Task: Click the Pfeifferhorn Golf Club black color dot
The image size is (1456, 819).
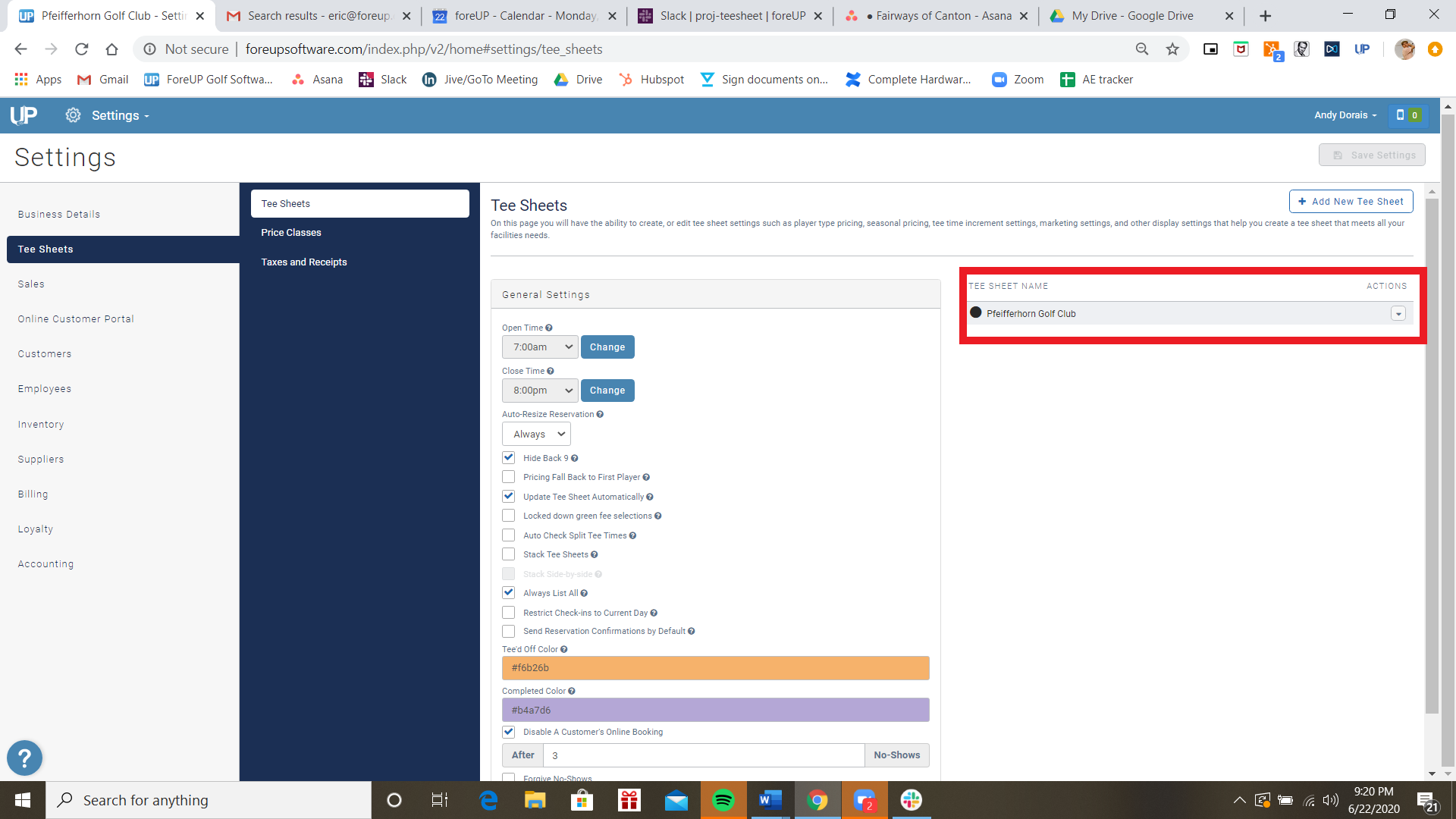Action: (x=976, y=312)
